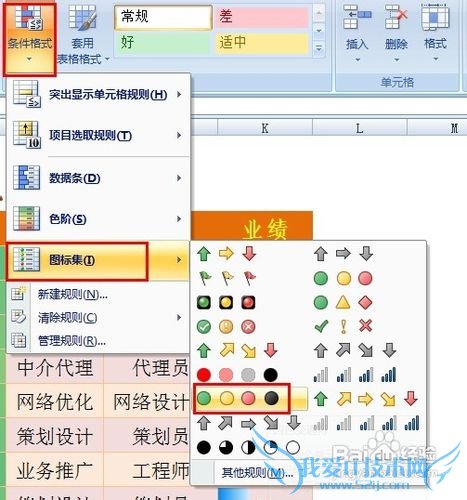
Task: Select the three signs circle-triangle-diamond set
Action: [343, 303]
